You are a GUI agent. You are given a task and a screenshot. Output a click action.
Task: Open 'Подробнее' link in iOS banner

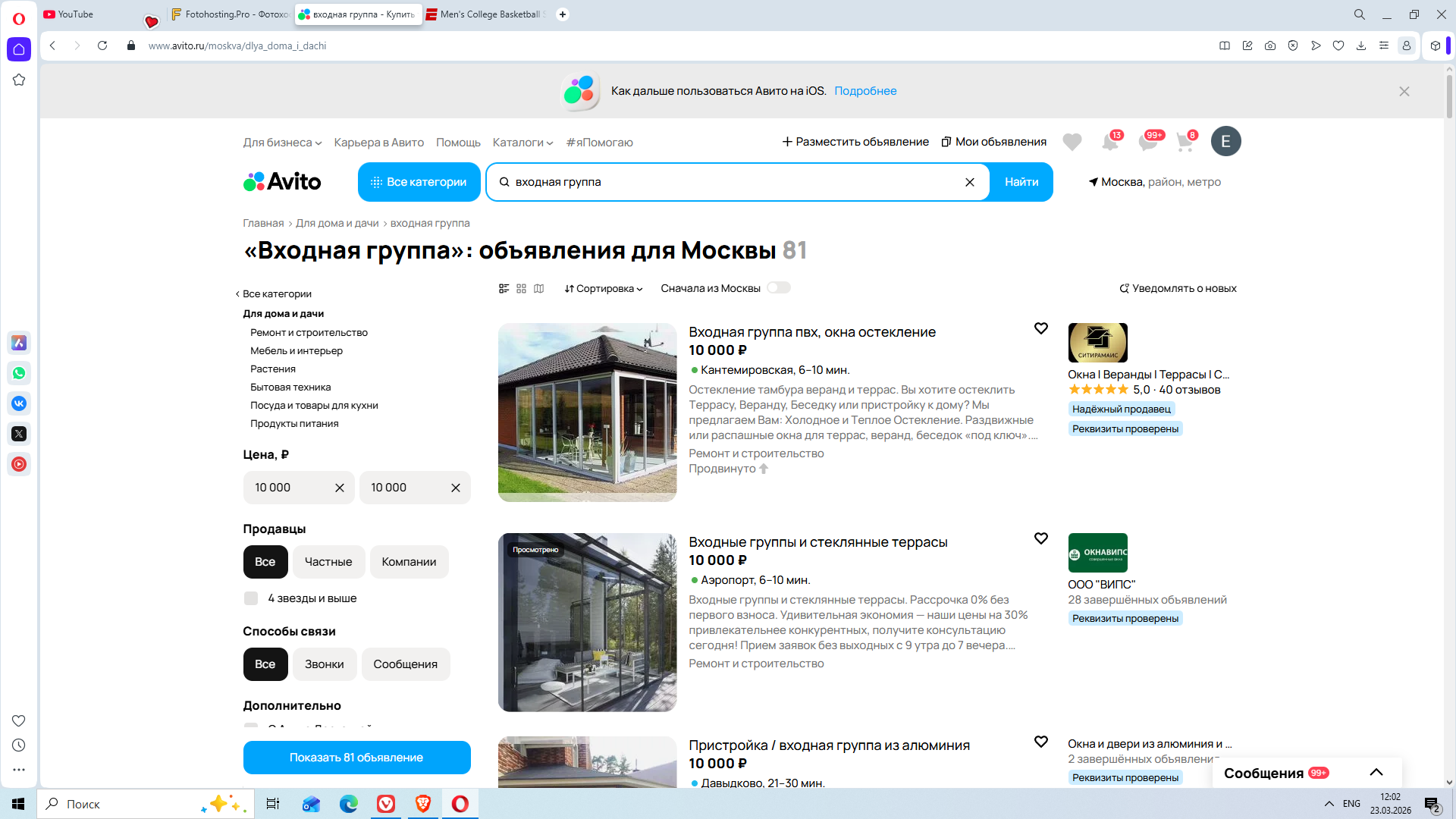click(x=865, y=91)
